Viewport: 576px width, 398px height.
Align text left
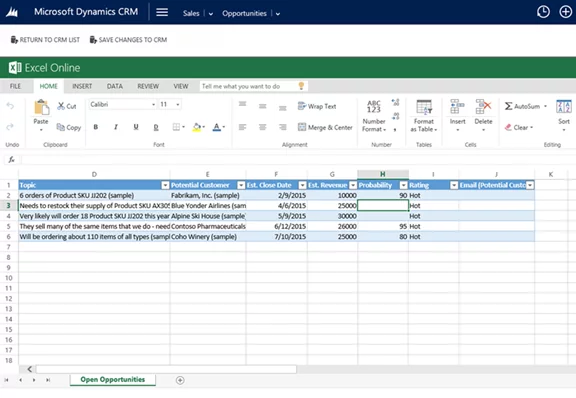(242, 127)
